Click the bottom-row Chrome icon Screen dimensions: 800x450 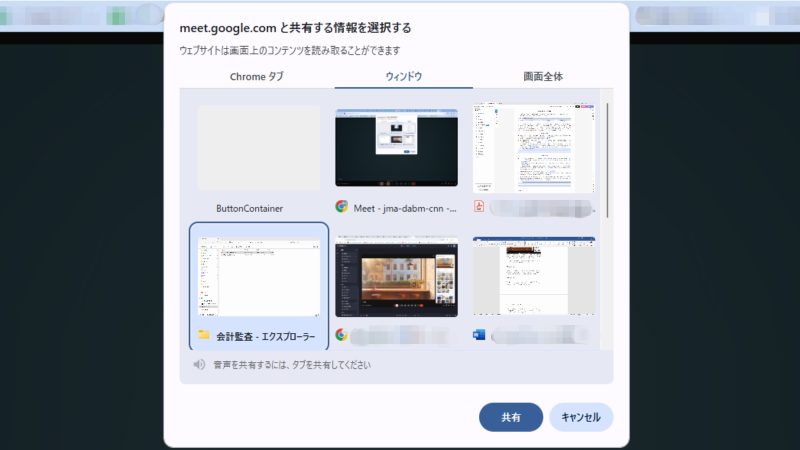pyautogui.click(x=341, y=335)
